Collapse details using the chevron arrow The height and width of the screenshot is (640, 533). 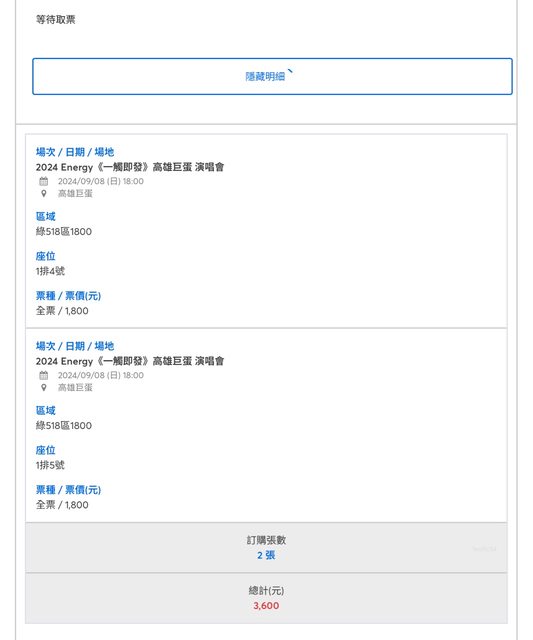290,72
